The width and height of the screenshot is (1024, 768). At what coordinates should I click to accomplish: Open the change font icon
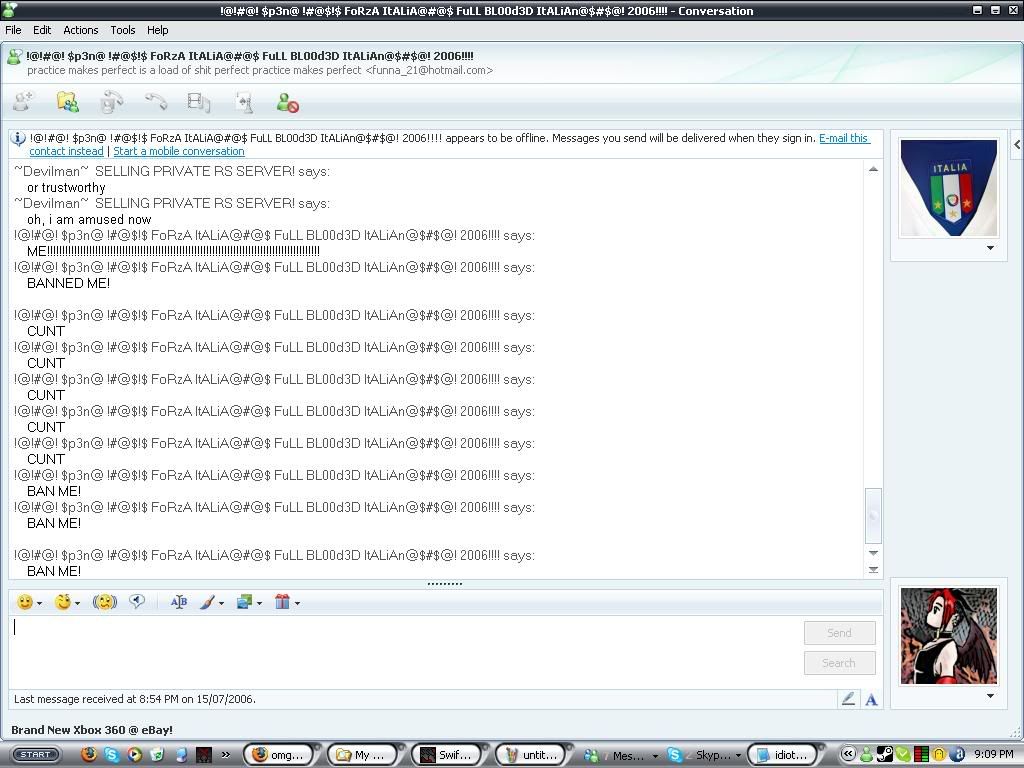[179, 602]
